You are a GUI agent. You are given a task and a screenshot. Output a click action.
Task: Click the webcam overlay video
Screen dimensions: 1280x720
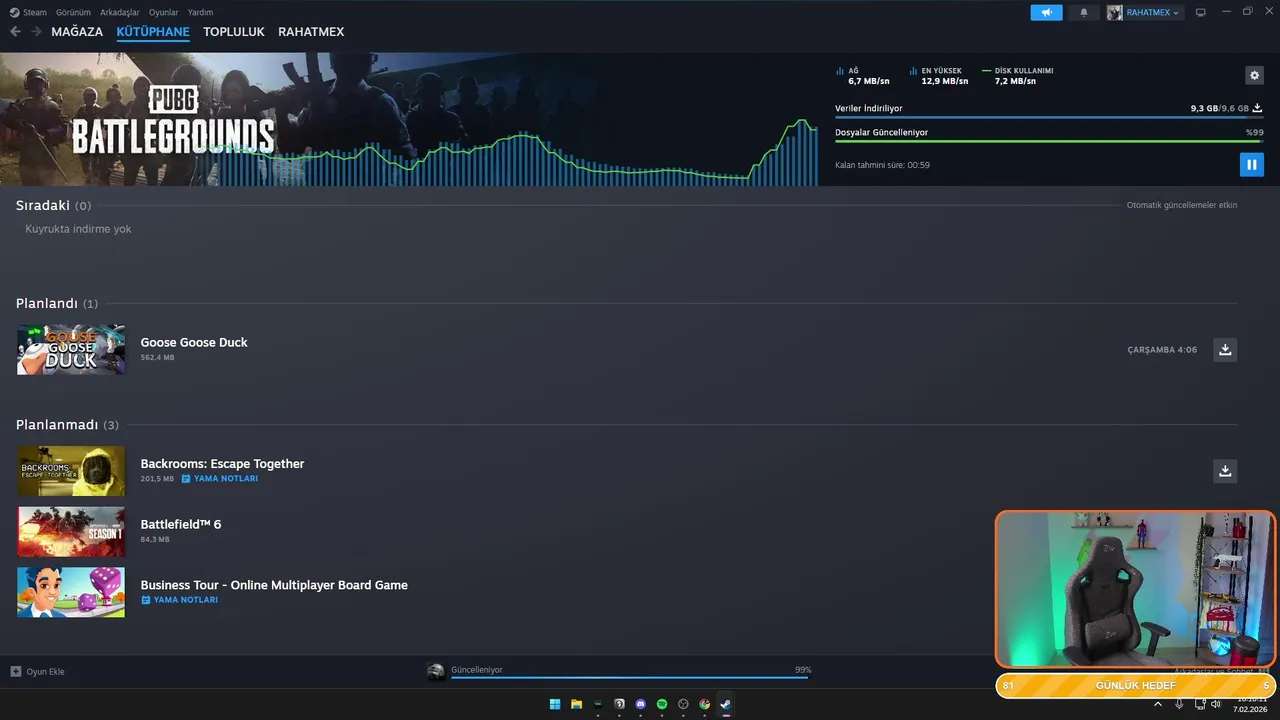[x=1136, y=590]
